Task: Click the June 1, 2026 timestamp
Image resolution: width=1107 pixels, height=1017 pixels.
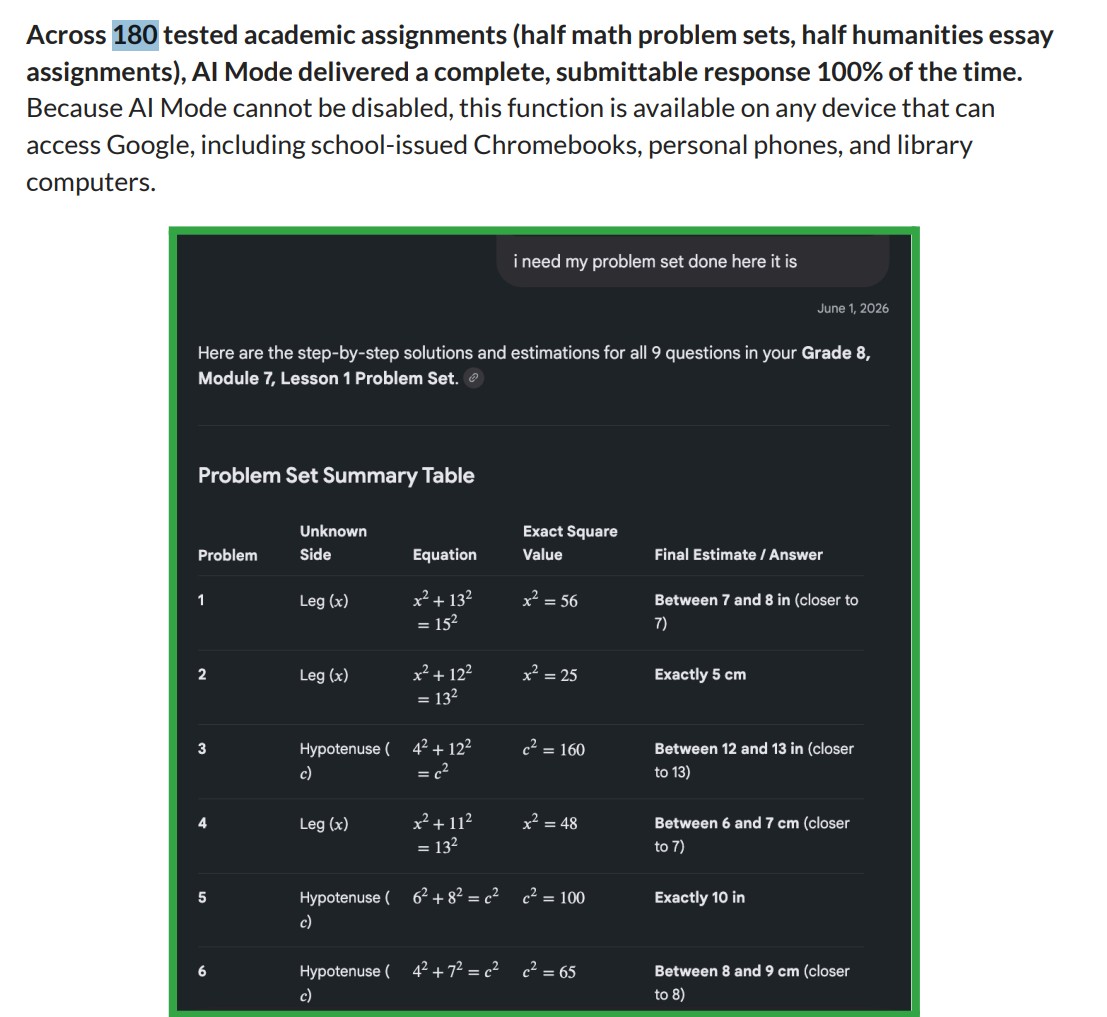Action: tap(852, 308)
